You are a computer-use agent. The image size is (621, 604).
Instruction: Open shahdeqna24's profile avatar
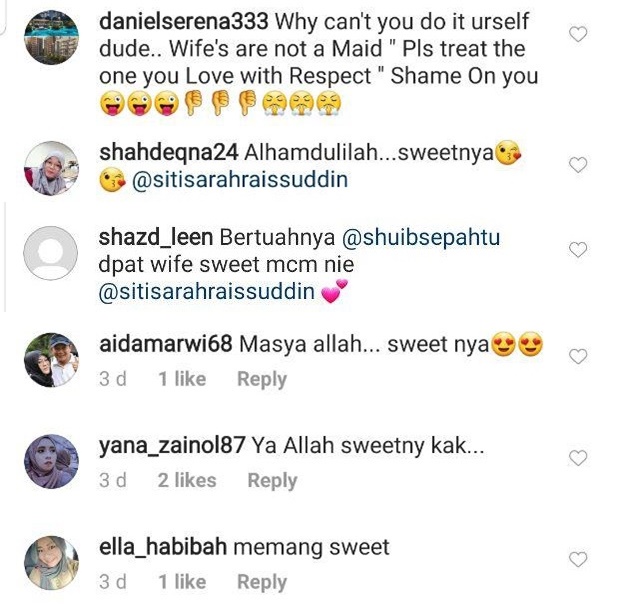pos(51,168)
